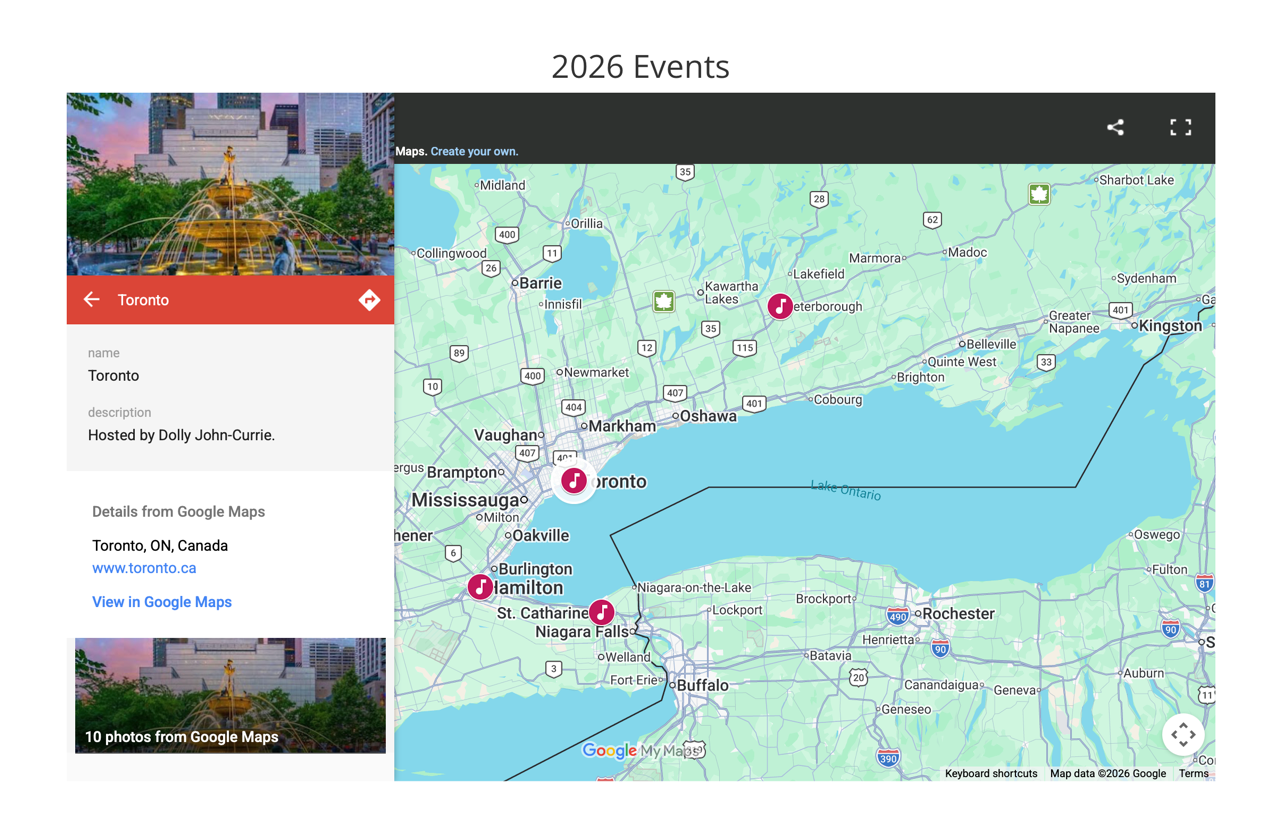
Task: Click the Lake Ontario label
Action: (x=846, y=490)
